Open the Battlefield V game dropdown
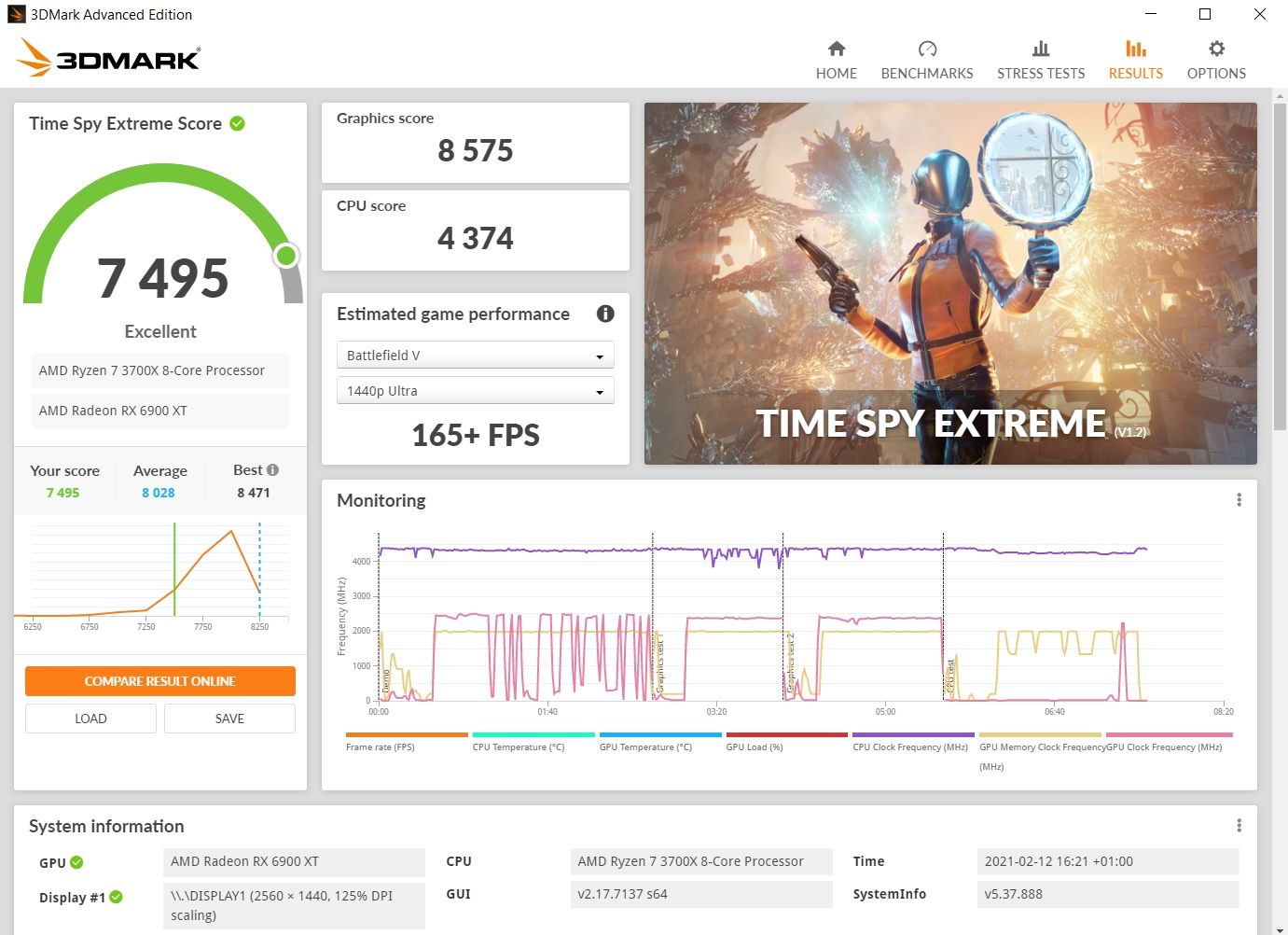 475,356
